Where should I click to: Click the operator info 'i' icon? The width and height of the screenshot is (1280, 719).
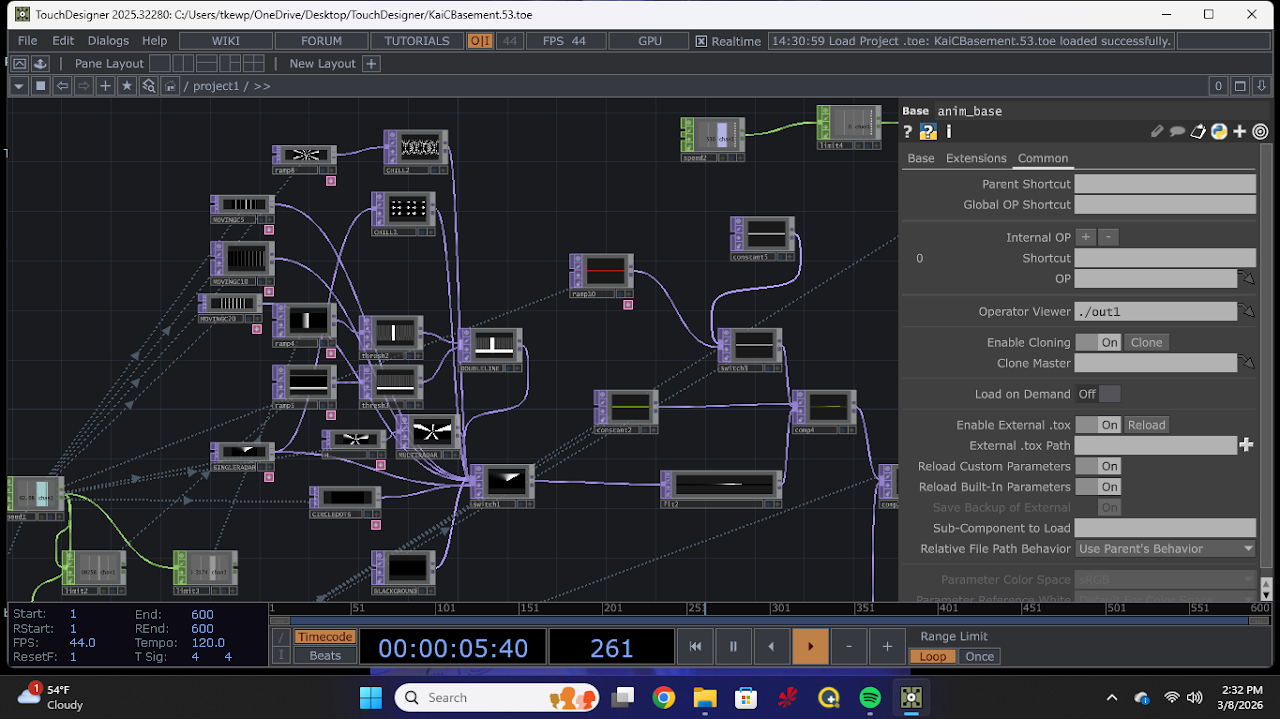tap(948, 131)
